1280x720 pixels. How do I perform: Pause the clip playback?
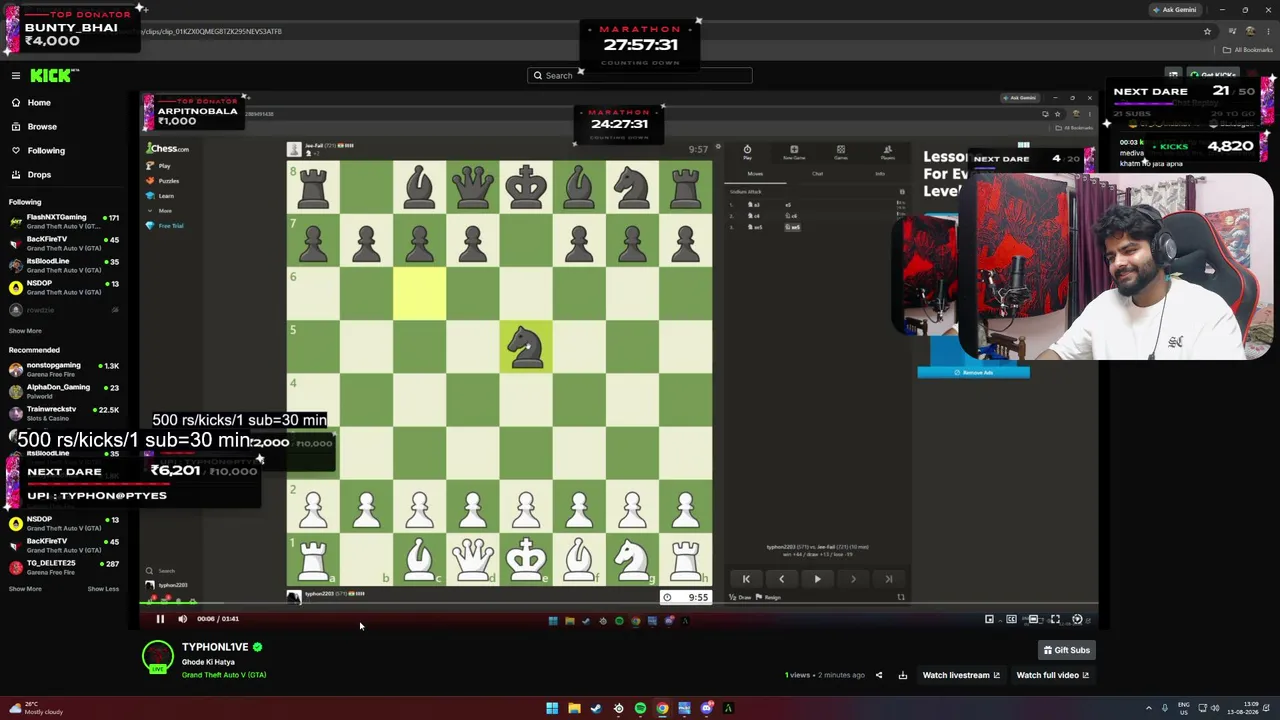[160, 619]
